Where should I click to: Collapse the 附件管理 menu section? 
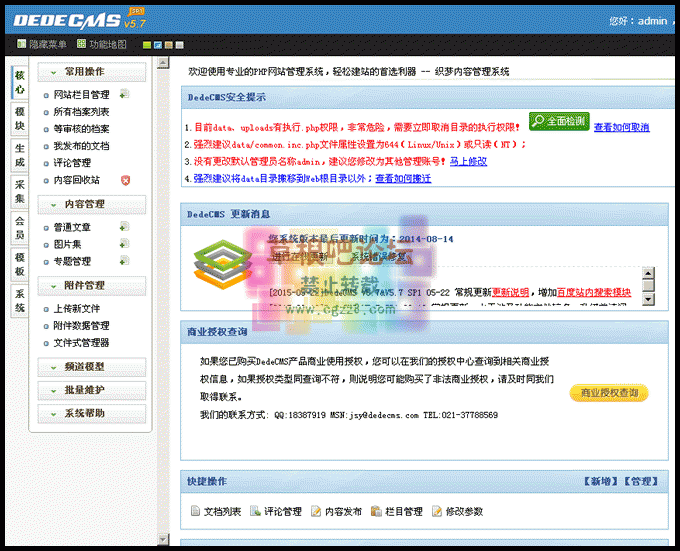[x=92, y=286]
